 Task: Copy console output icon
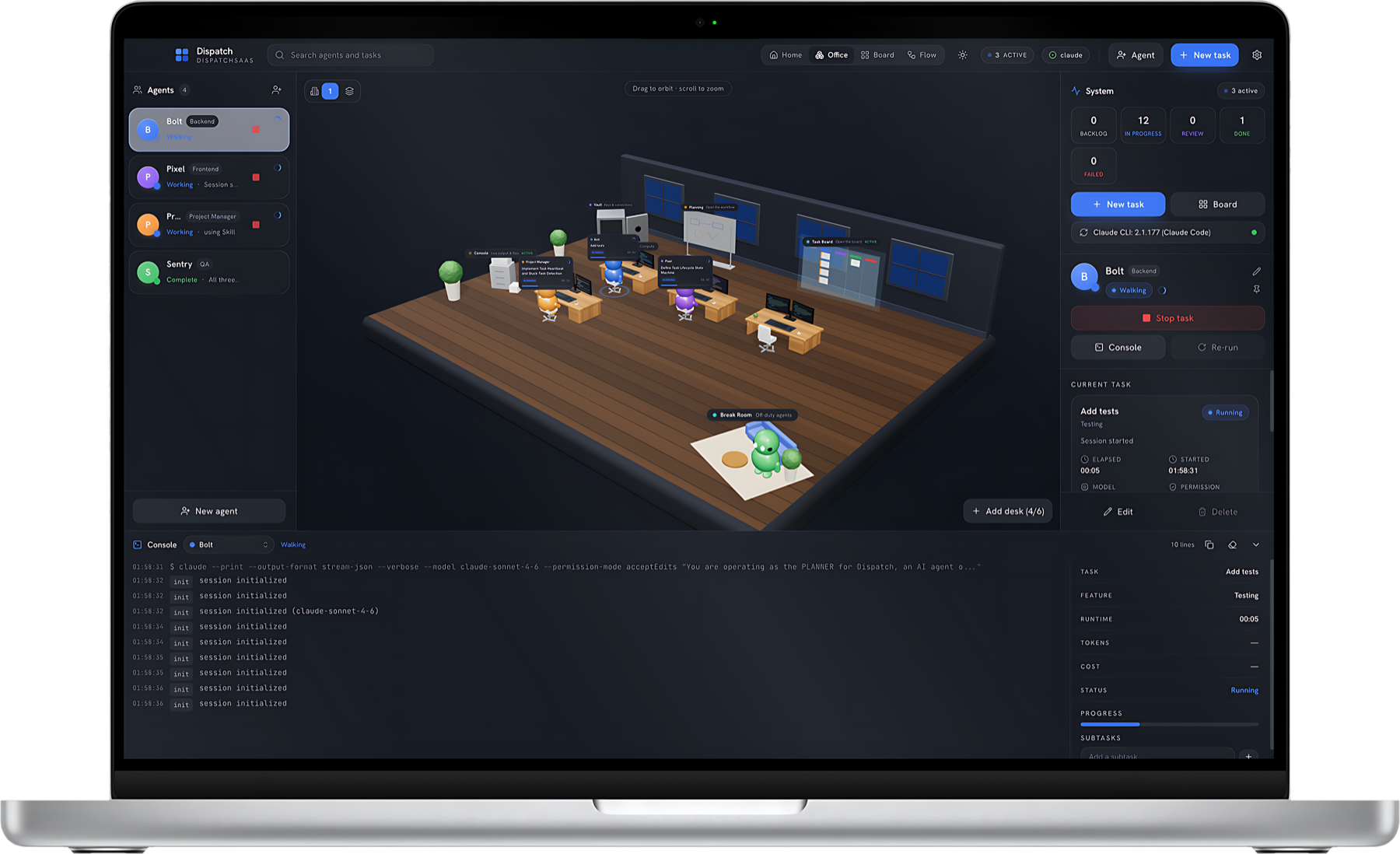tap(1209, 544)
